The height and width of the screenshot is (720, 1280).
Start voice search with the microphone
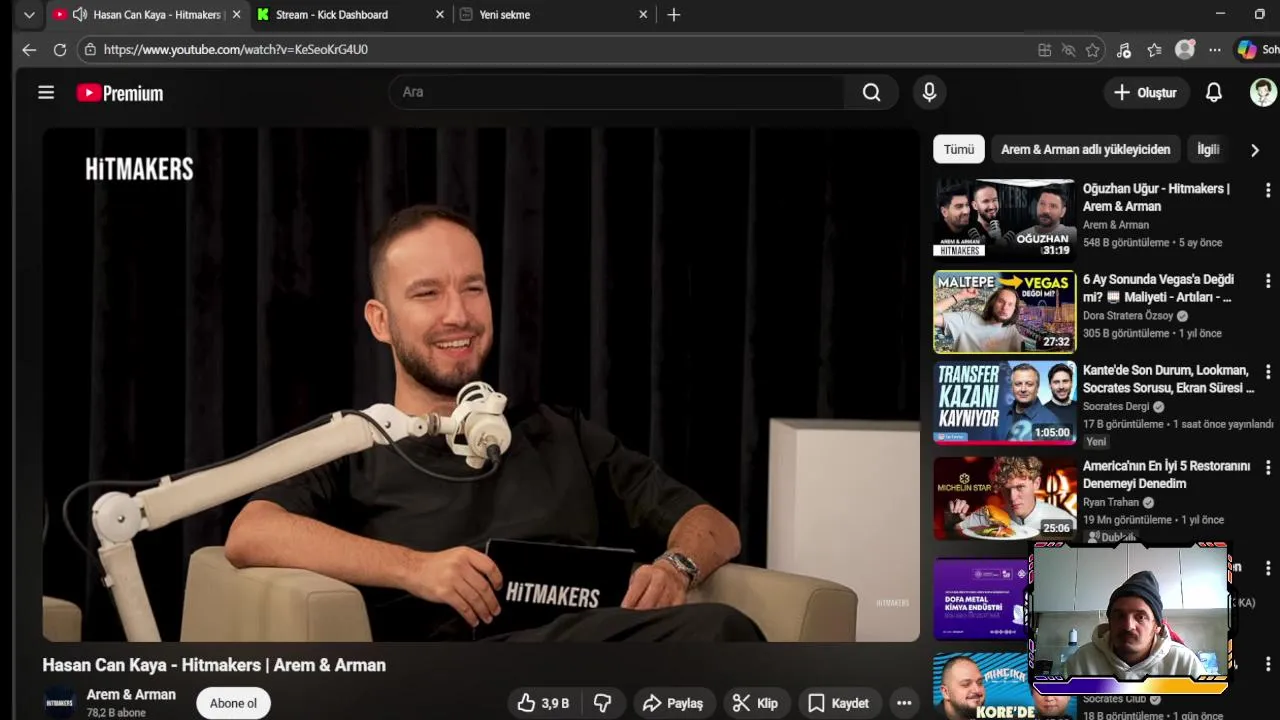[x=929, y=92]
